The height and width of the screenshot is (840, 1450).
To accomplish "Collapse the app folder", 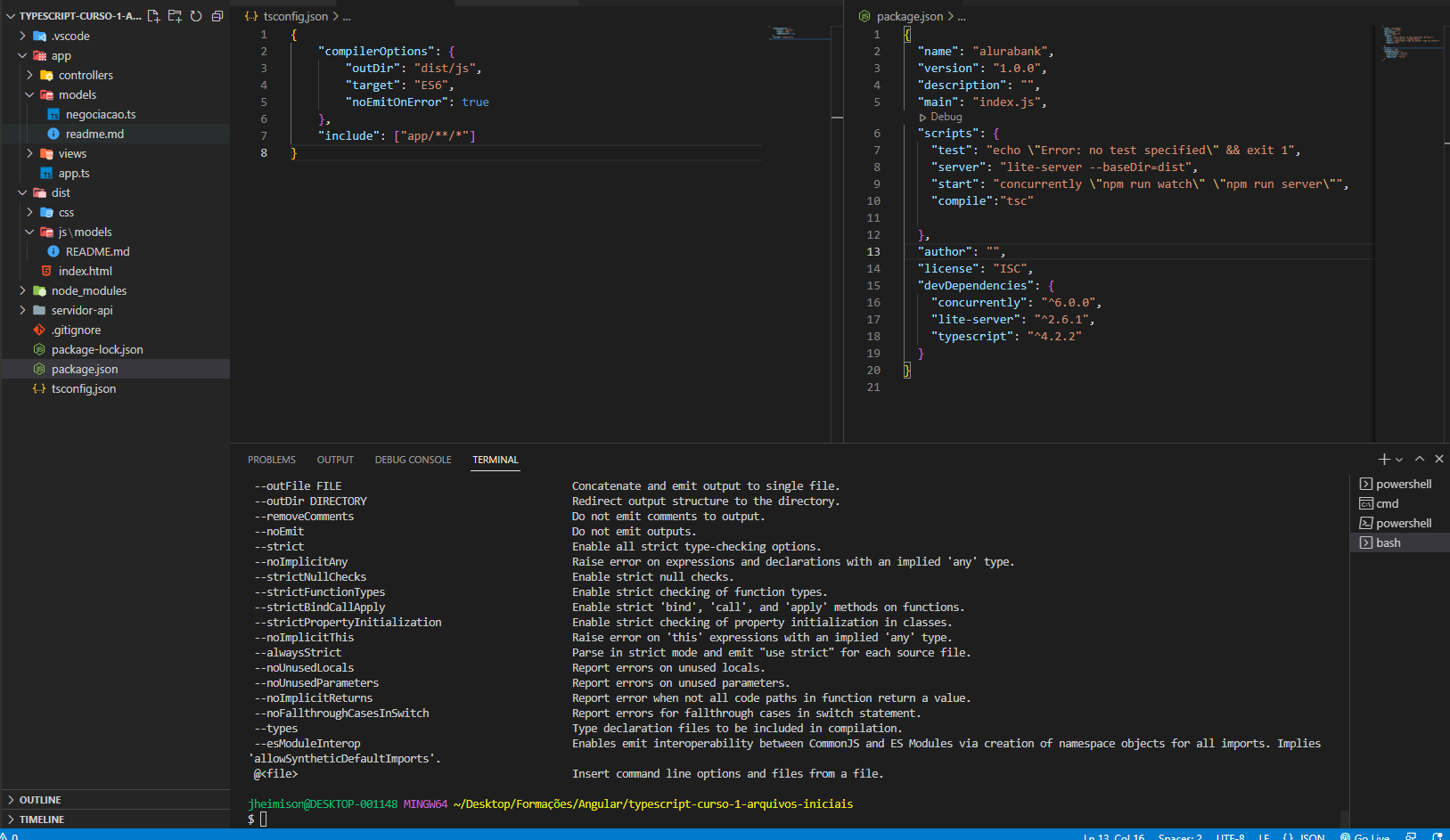I will coord(115,55).
